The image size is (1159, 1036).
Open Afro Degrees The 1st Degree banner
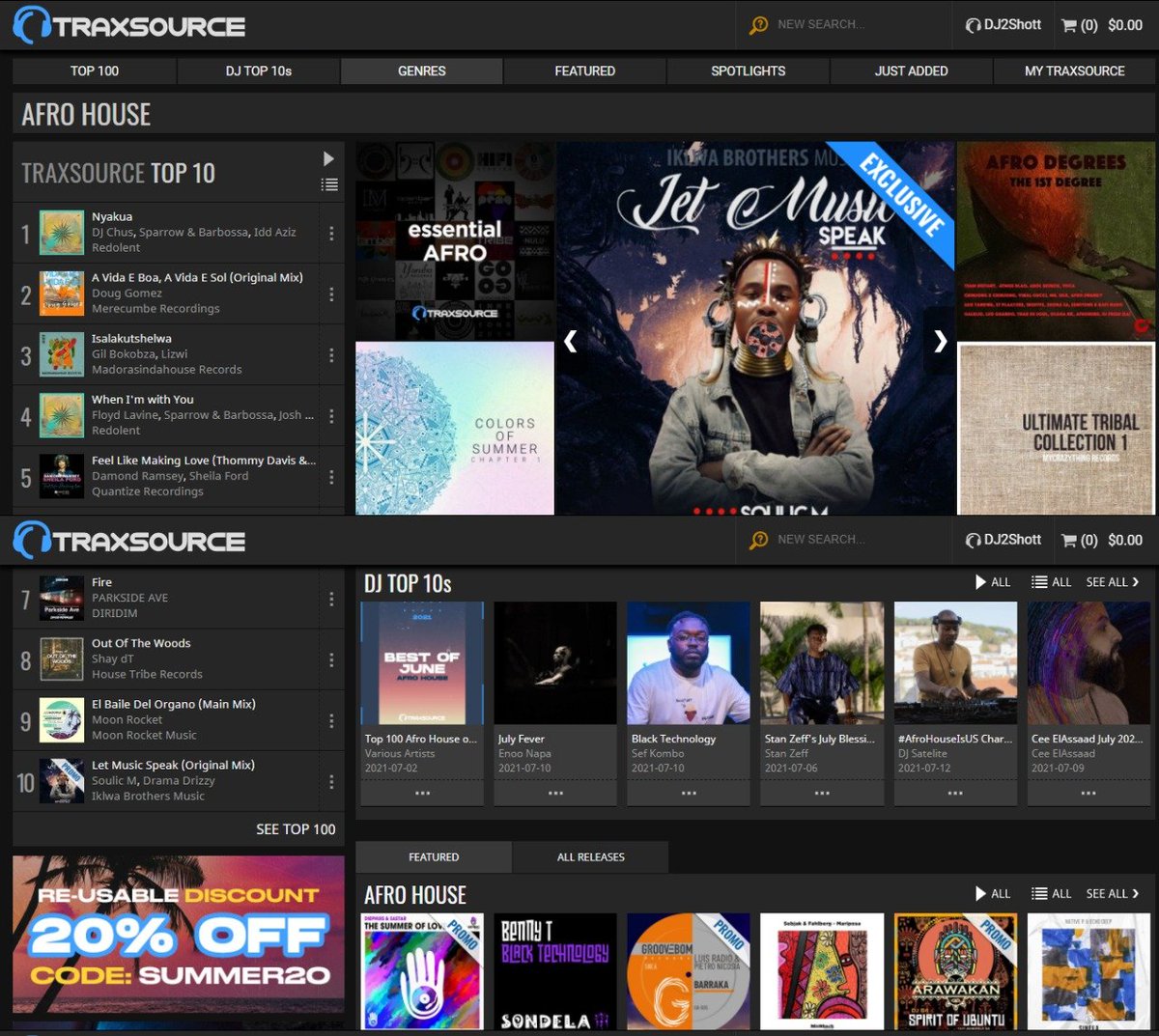point(1056,240)
